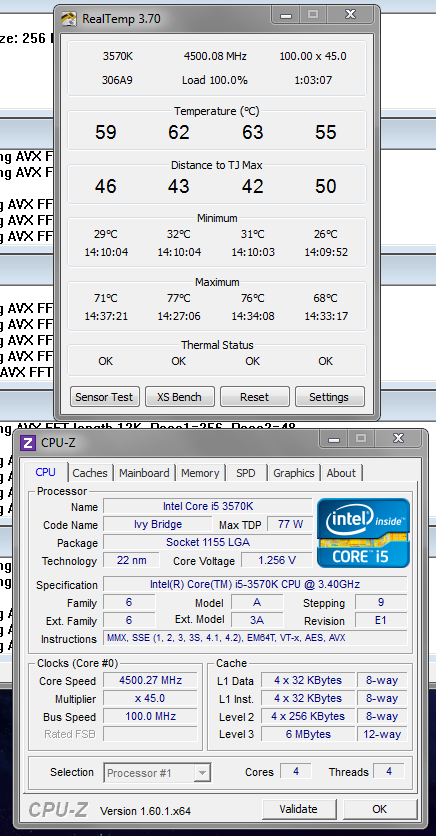The width and height of the screenshot is (436, 836).
Task: Click the 306A9 CPUID text
Action: (117, 81)
